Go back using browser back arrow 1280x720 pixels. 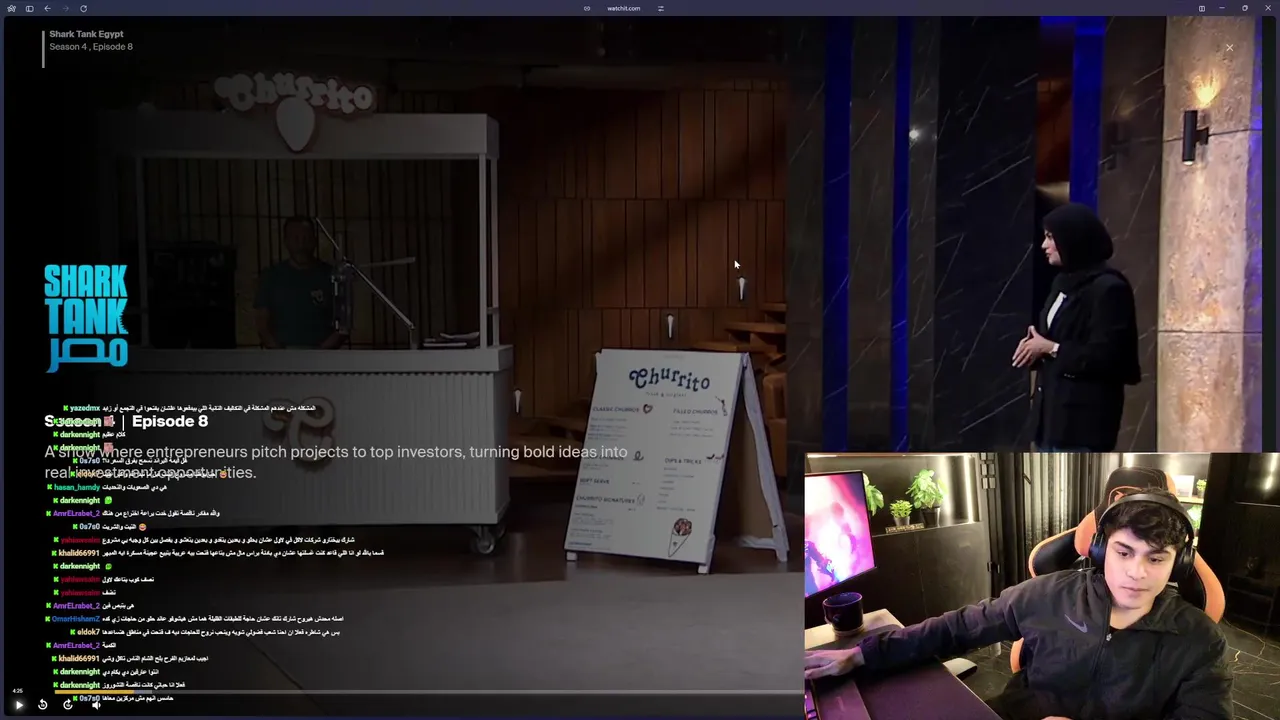pyautogui.click(x=47, y=8)
